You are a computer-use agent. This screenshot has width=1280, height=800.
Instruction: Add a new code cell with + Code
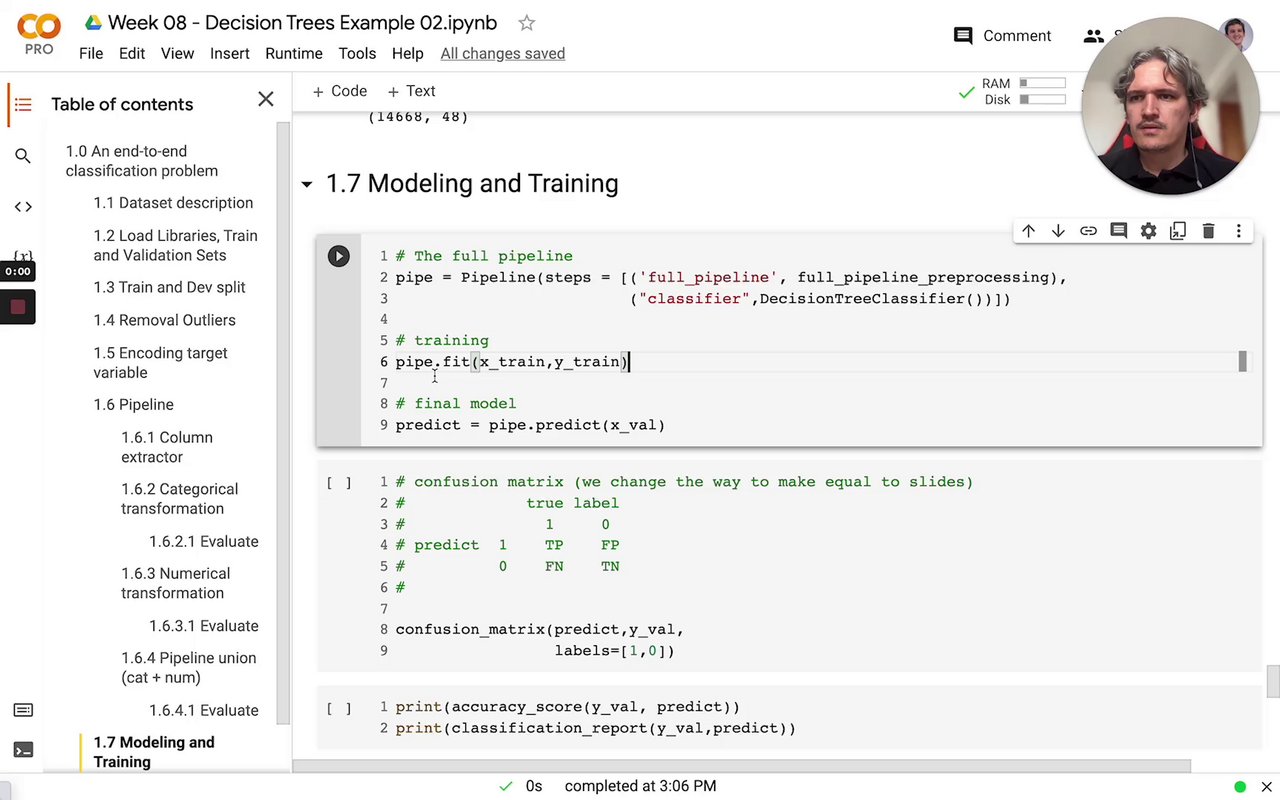[x=340, y=91]
